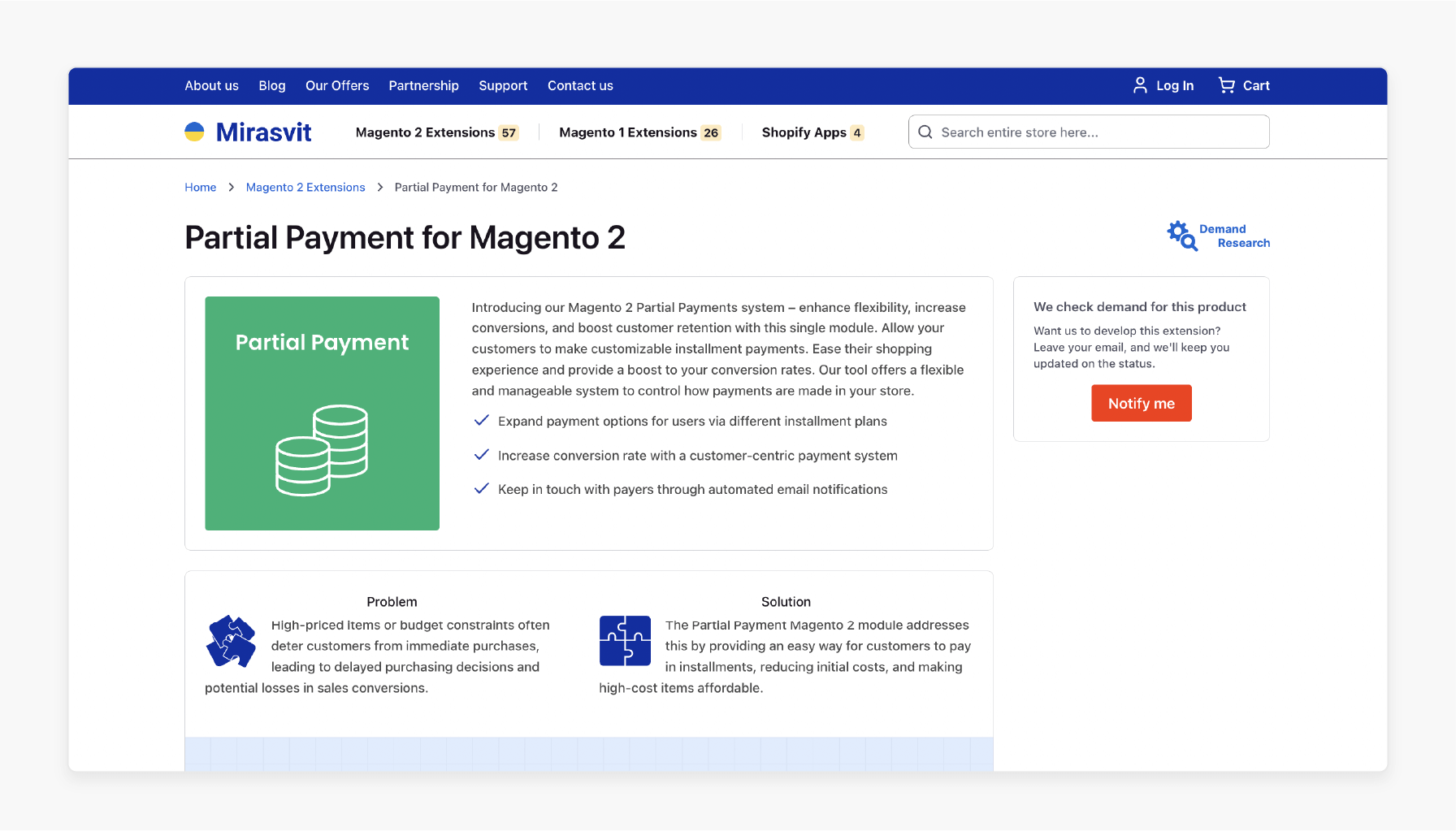This screenshot has height=831, width=1456.
Task: Click the Mirasvit wordmark
Action: click(263, 132)
